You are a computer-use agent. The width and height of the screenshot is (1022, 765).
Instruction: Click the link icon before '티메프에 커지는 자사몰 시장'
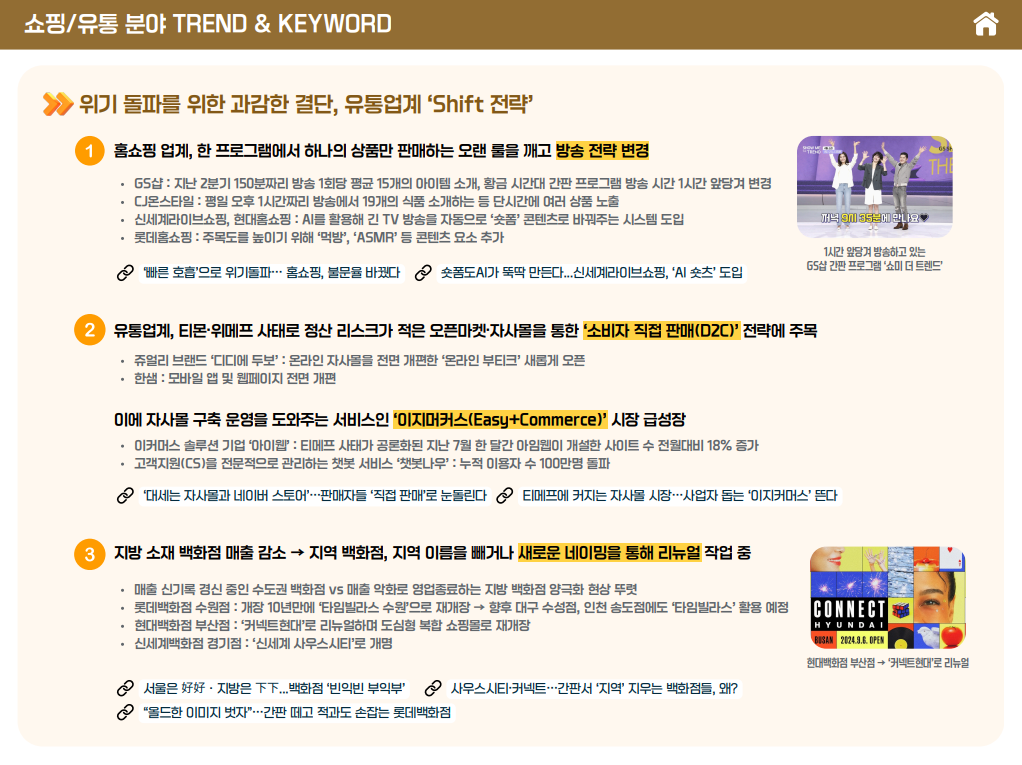tap(506, 495)
